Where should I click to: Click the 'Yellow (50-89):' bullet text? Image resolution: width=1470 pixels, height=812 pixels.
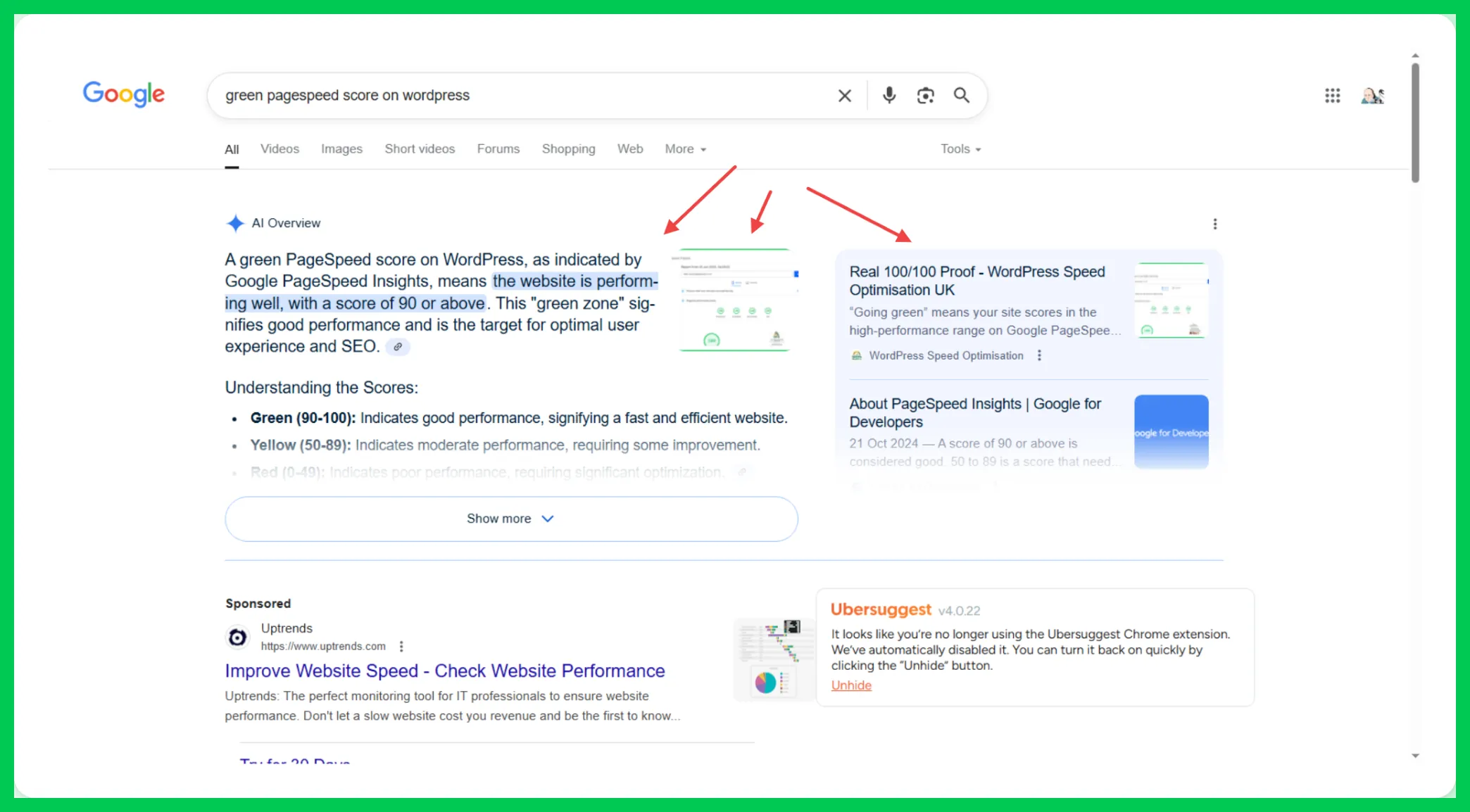click(x=301, y=445)
